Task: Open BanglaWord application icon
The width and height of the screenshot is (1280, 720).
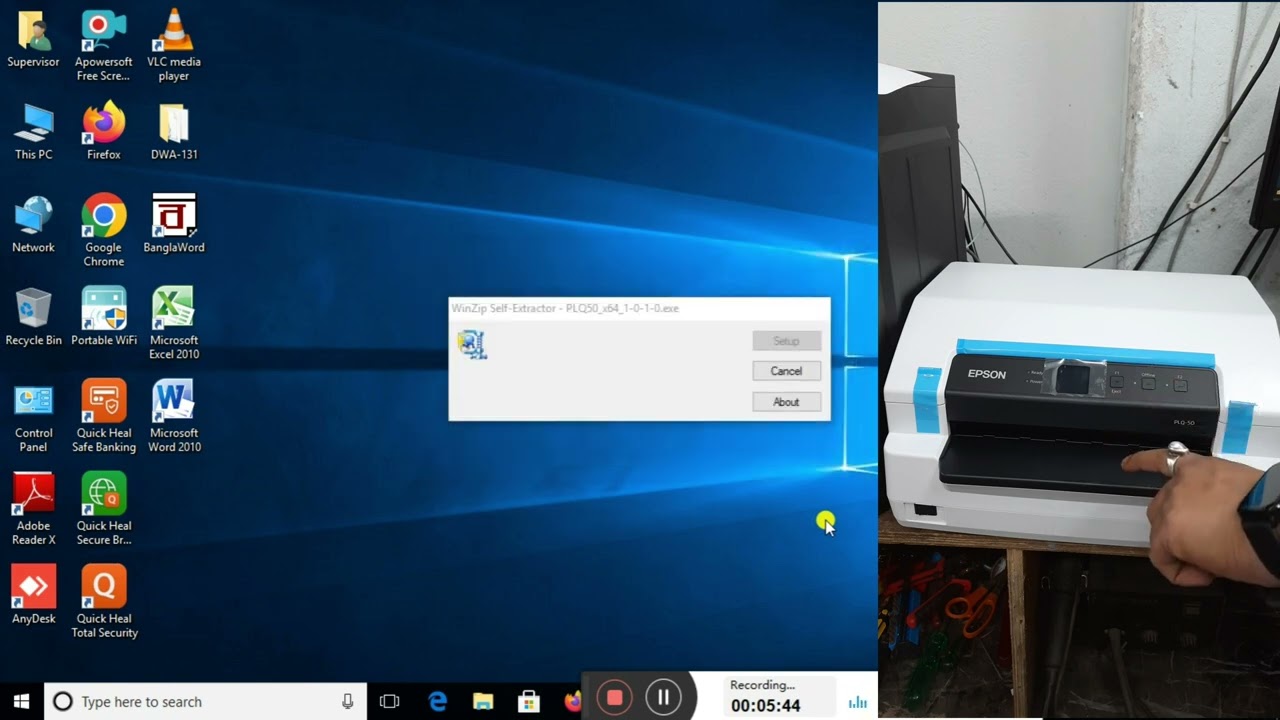Action: pyautogui.click(x=174, y=224)
